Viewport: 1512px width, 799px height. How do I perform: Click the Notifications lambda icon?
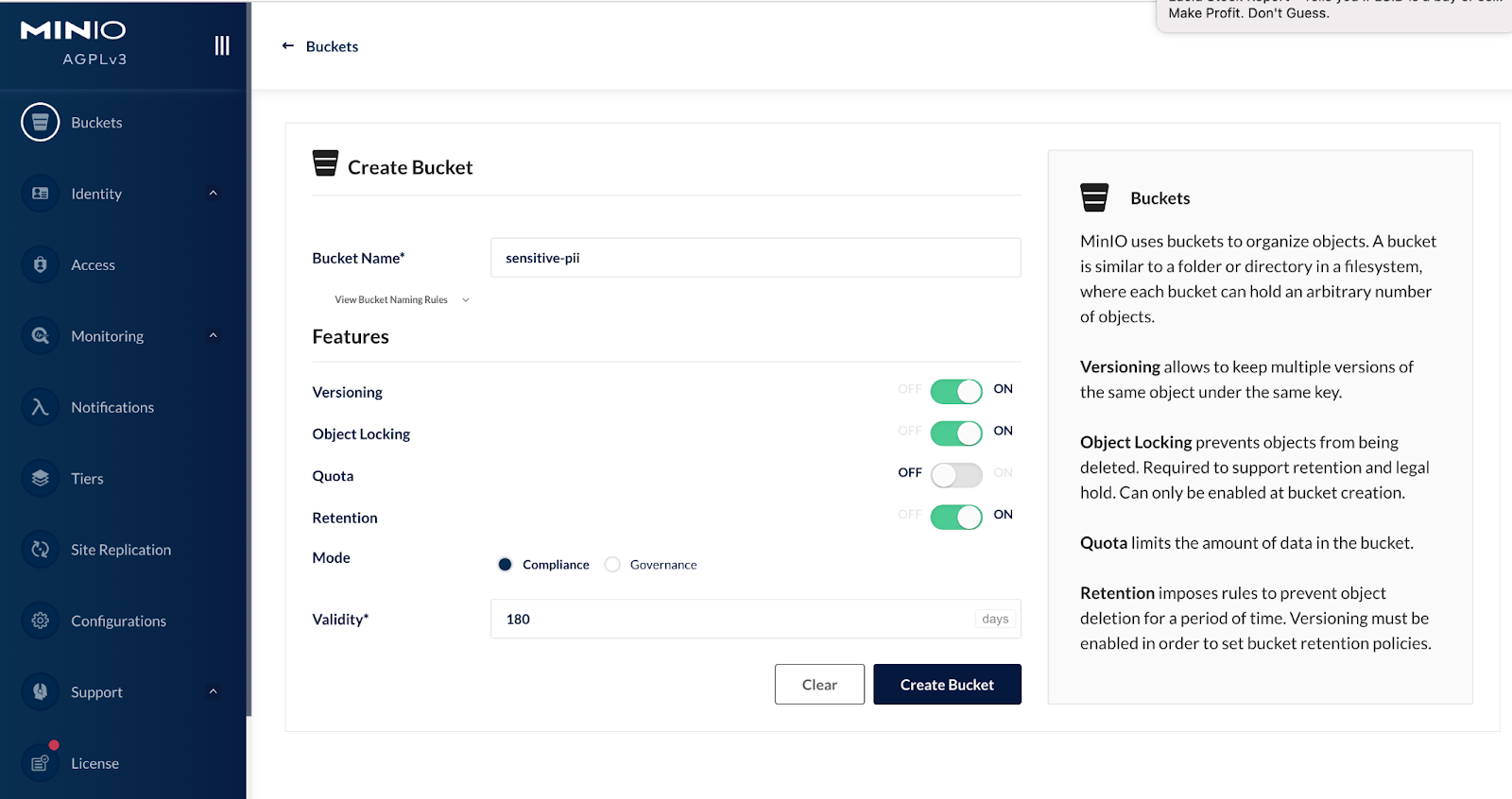(x=40, y=407)
